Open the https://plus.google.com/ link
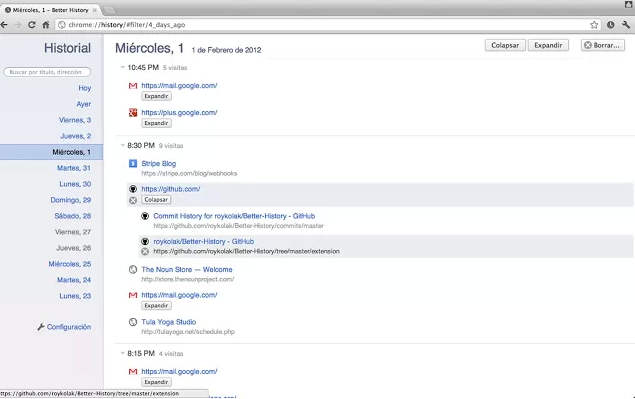This screenshot has width=635, height=399. 179,113
